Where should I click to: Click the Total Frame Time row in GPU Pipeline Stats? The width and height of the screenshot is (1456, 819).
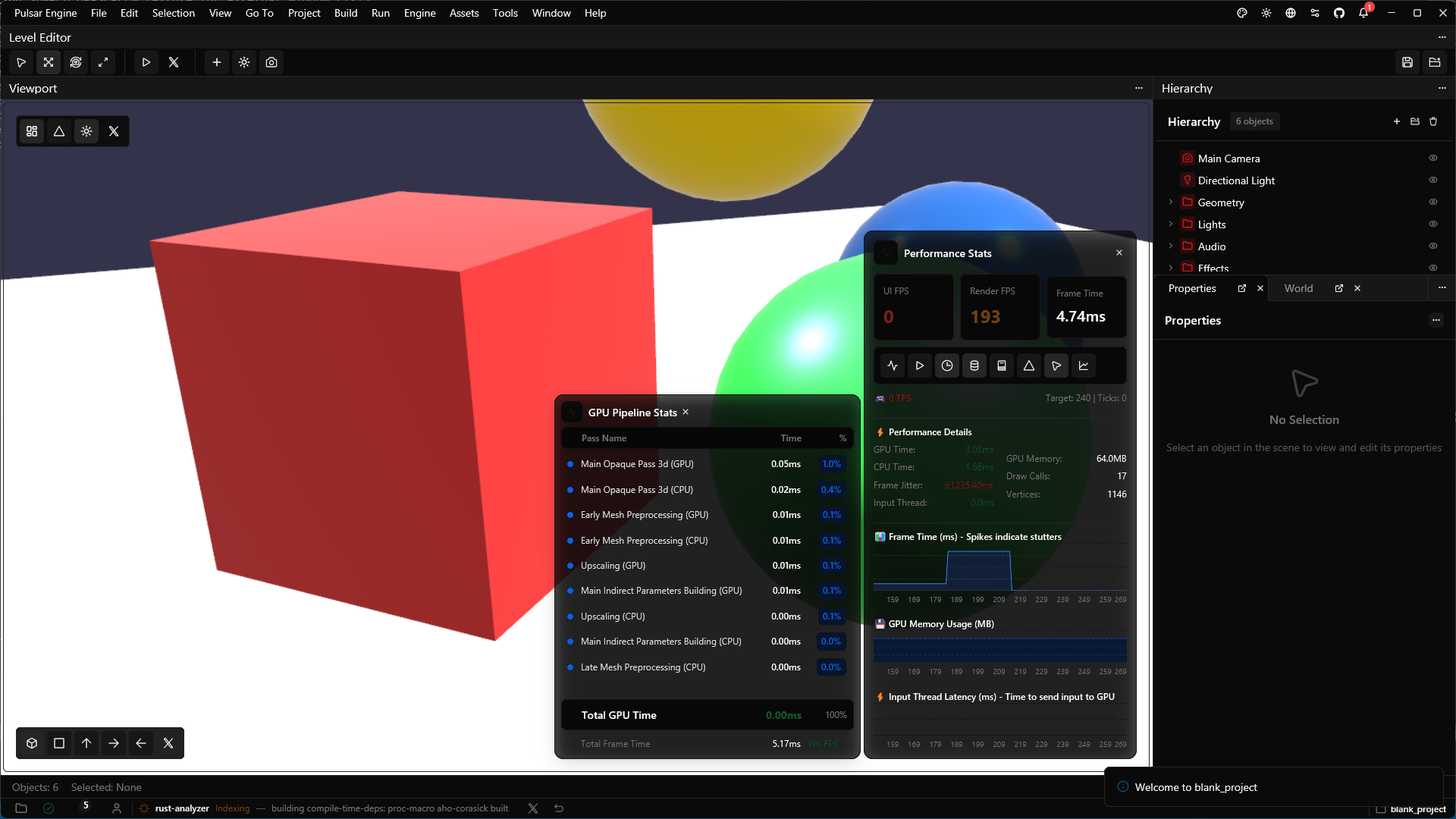coord(705,743)
